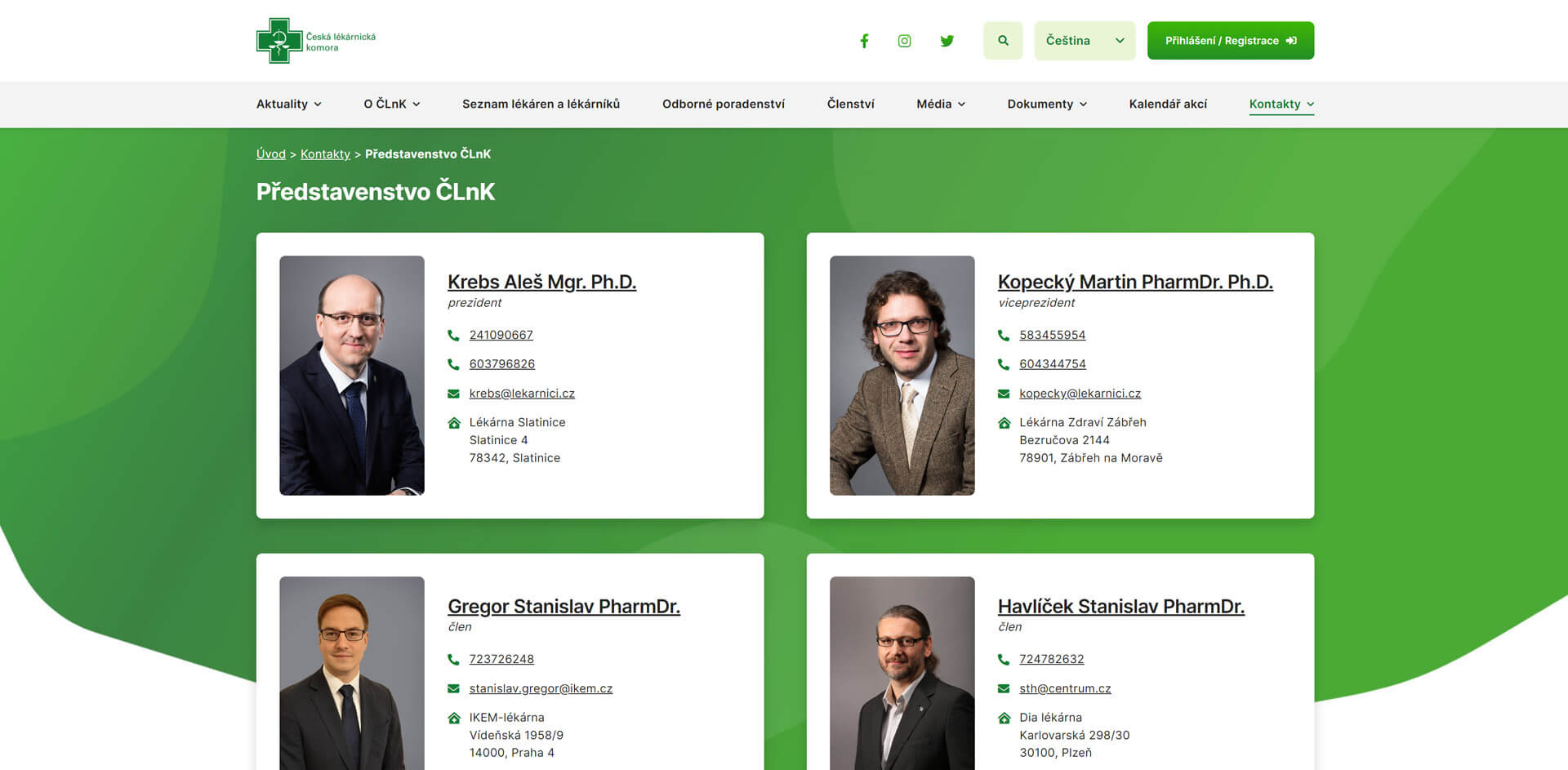The image size is (1568, 770).
Task: Click envelope icon beside sth@centrum.cz
Action: click(x=1004, y=688)
